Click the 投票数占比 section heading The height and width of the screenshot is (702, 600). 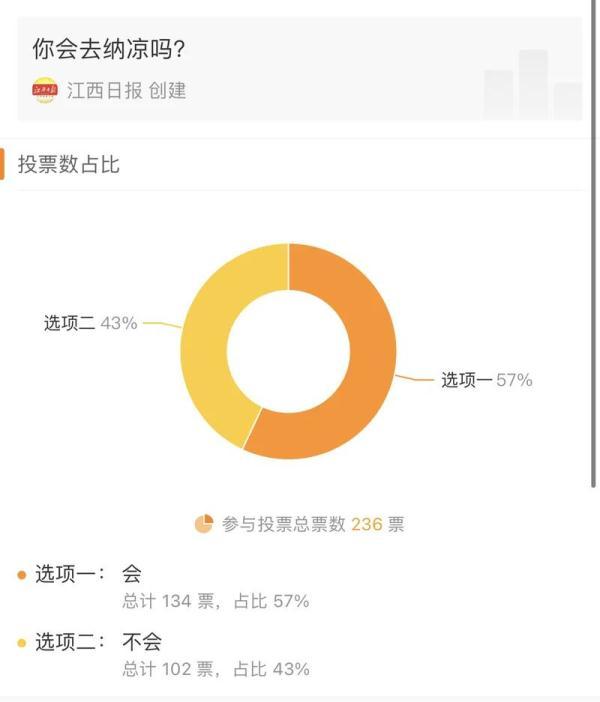point(69,164)
